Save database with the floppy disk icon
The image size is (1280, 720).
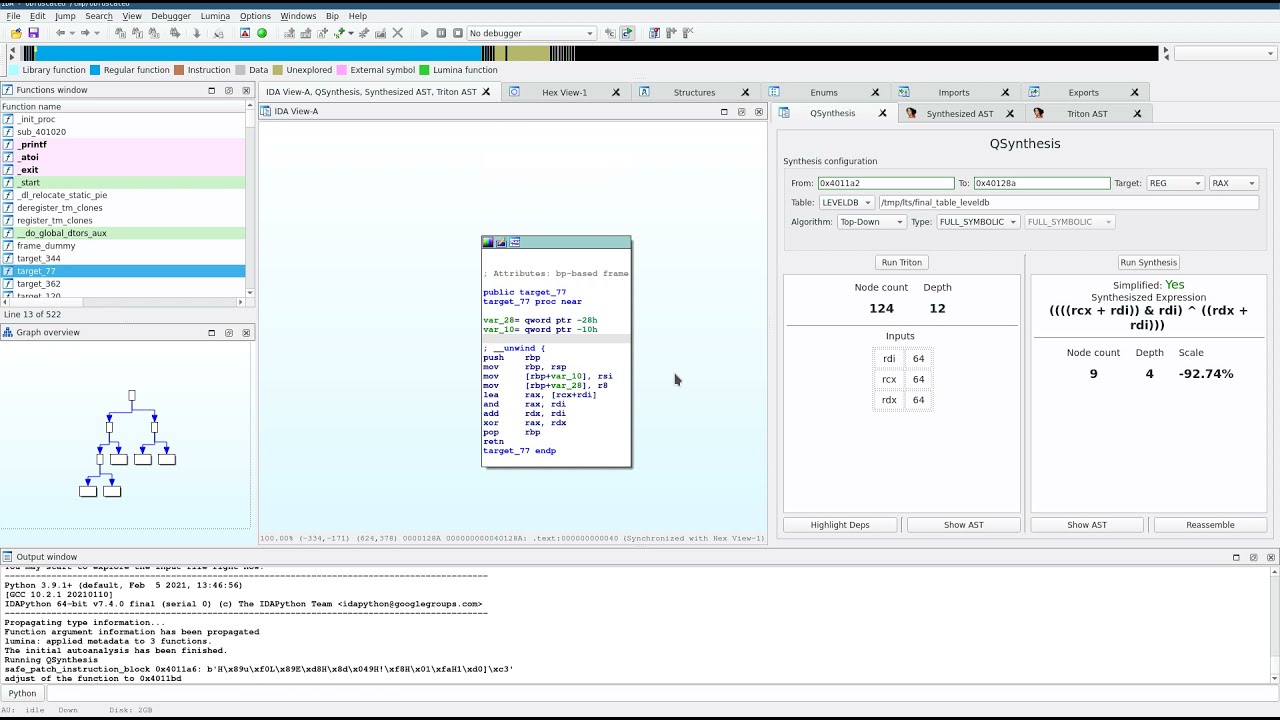(x=33, y=33)
